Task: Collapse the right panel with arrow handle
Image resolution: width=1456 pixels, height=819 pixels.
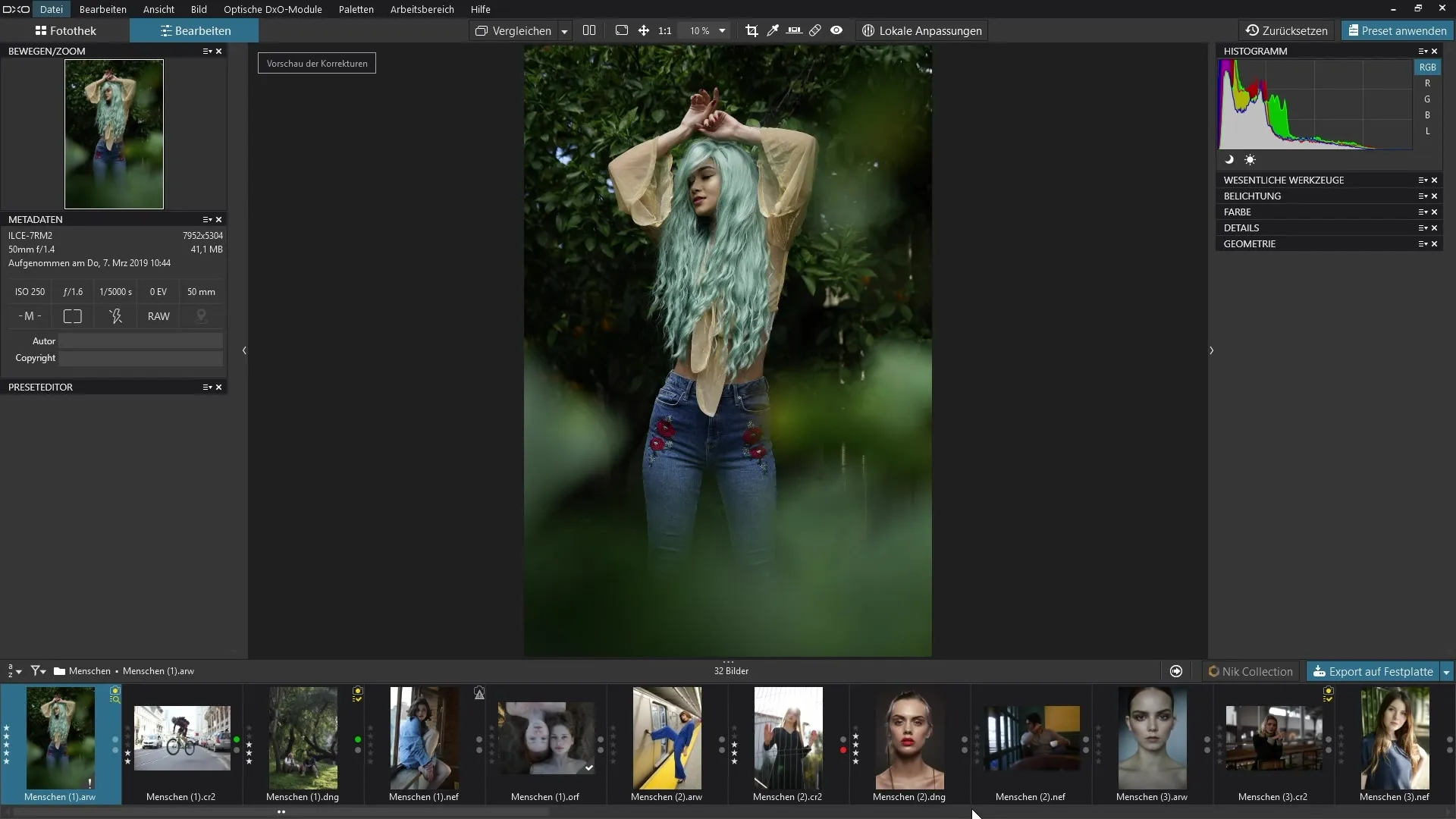Action: coord(1211,350)
